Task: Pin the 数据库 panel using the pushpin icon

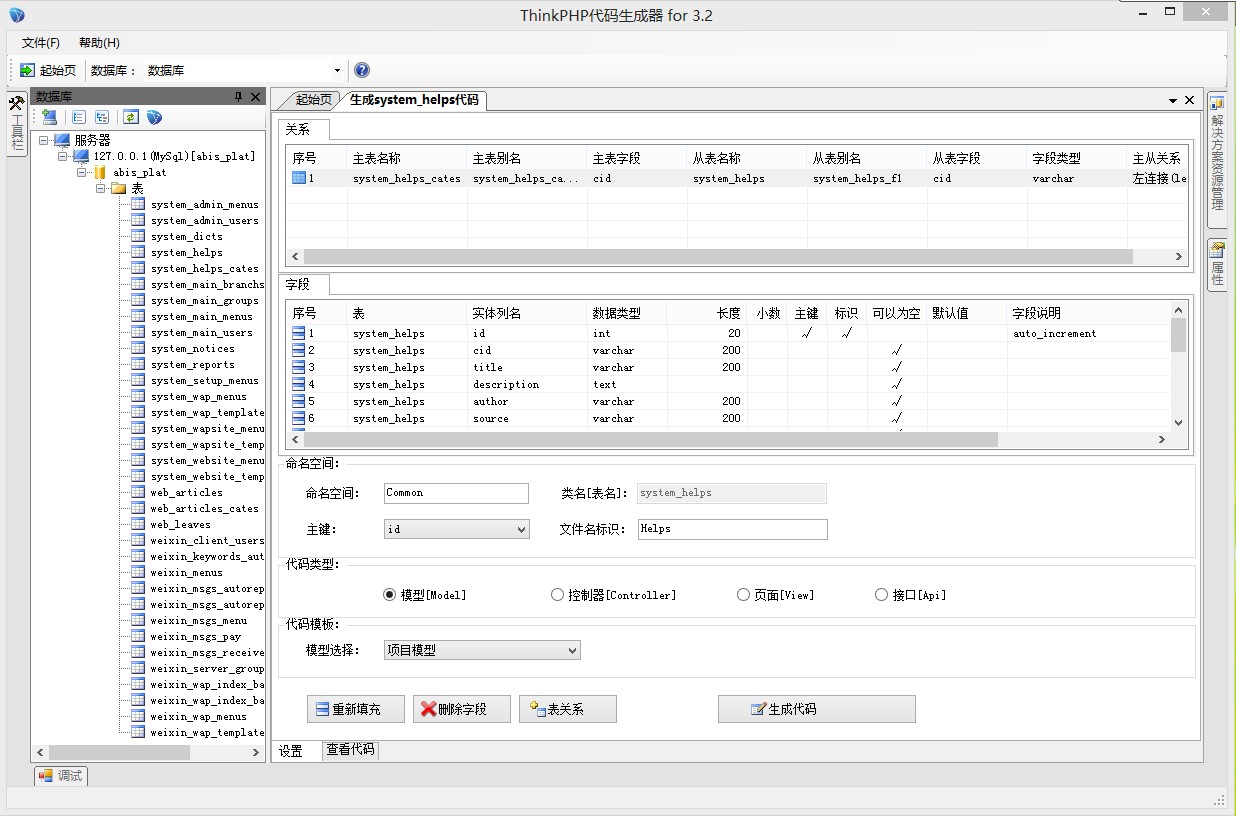Action: [238, 97]
